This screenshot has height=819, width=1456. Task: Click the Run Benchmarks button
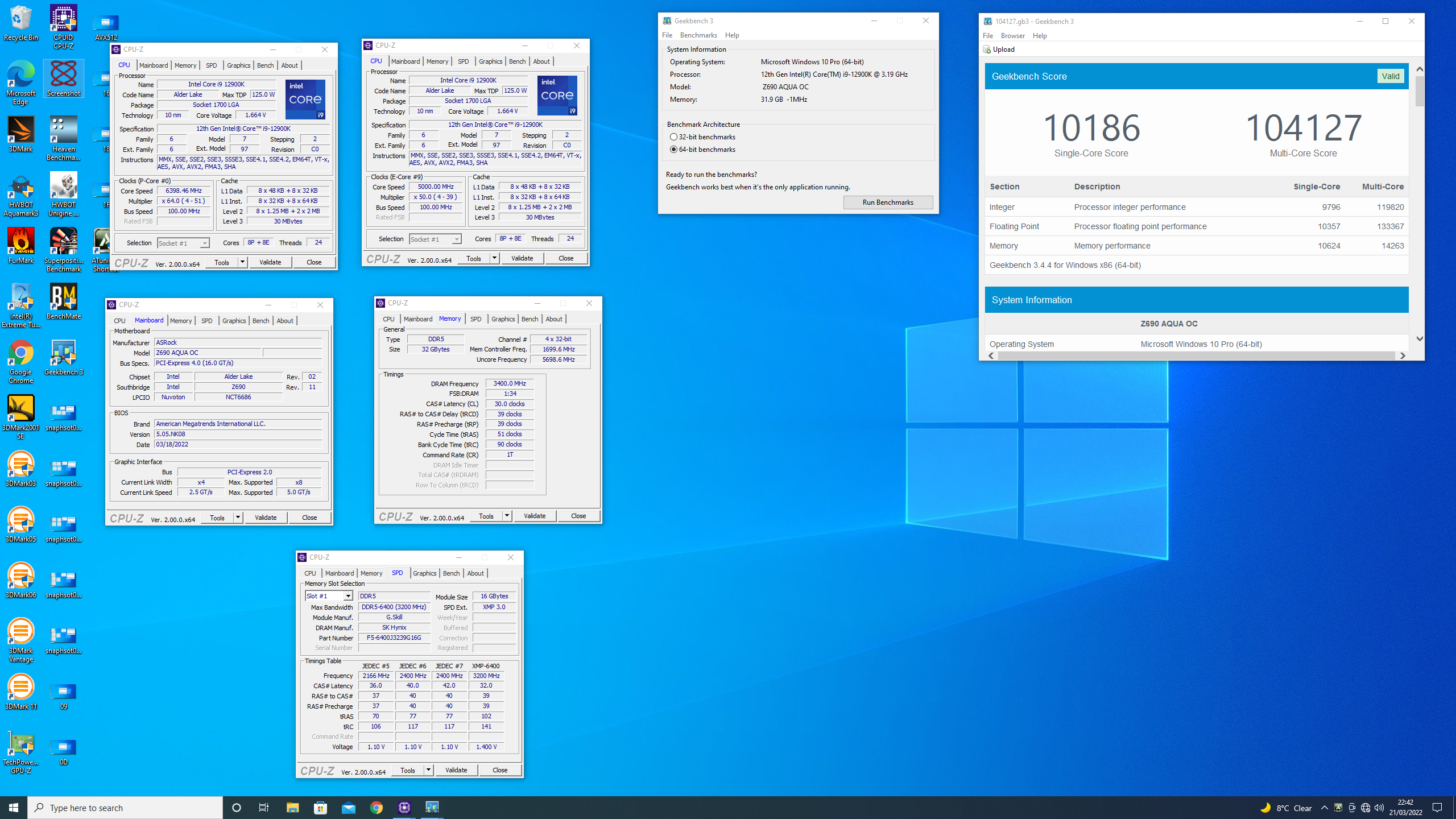coord(888,202)
